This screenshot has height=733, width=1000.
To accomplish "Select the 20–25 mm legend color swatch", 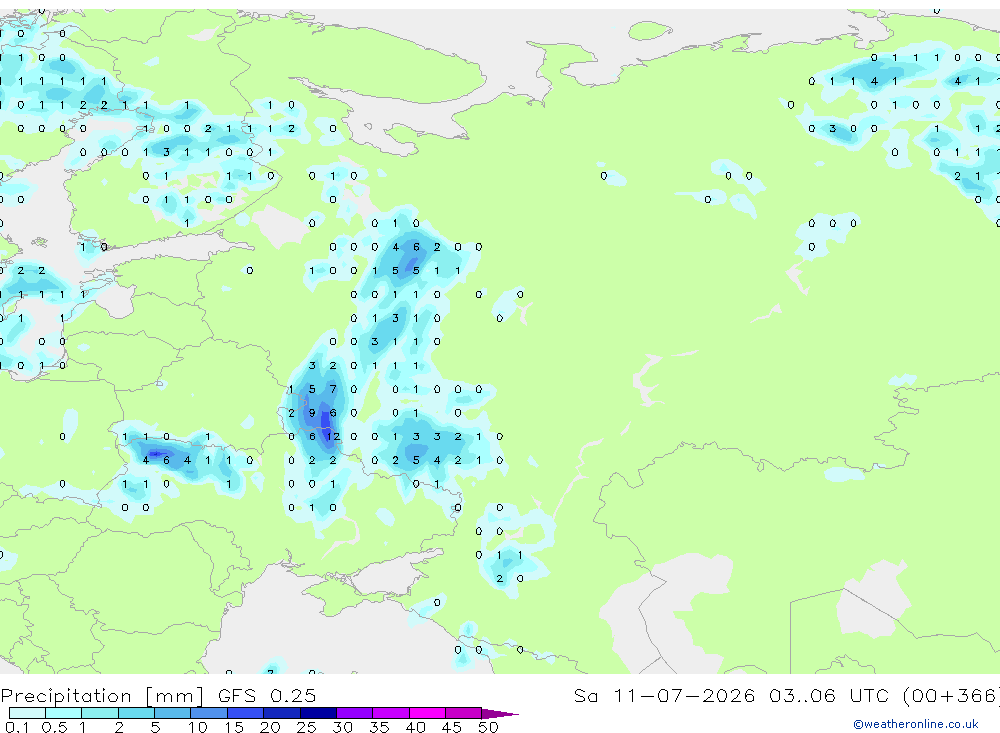I will [282, 713].
